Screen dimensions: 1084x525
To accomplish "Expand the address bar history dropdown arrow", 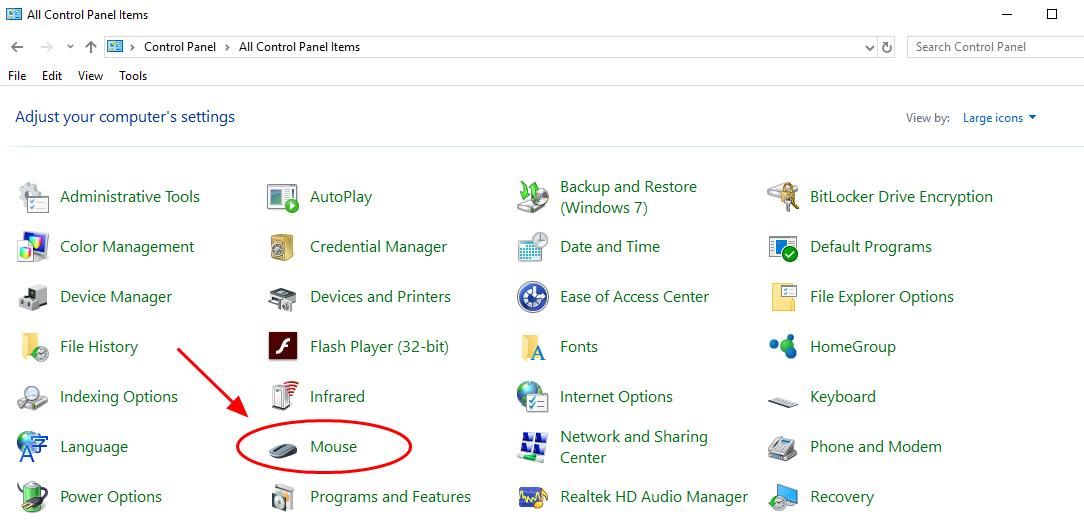I will tap(870, 48).
